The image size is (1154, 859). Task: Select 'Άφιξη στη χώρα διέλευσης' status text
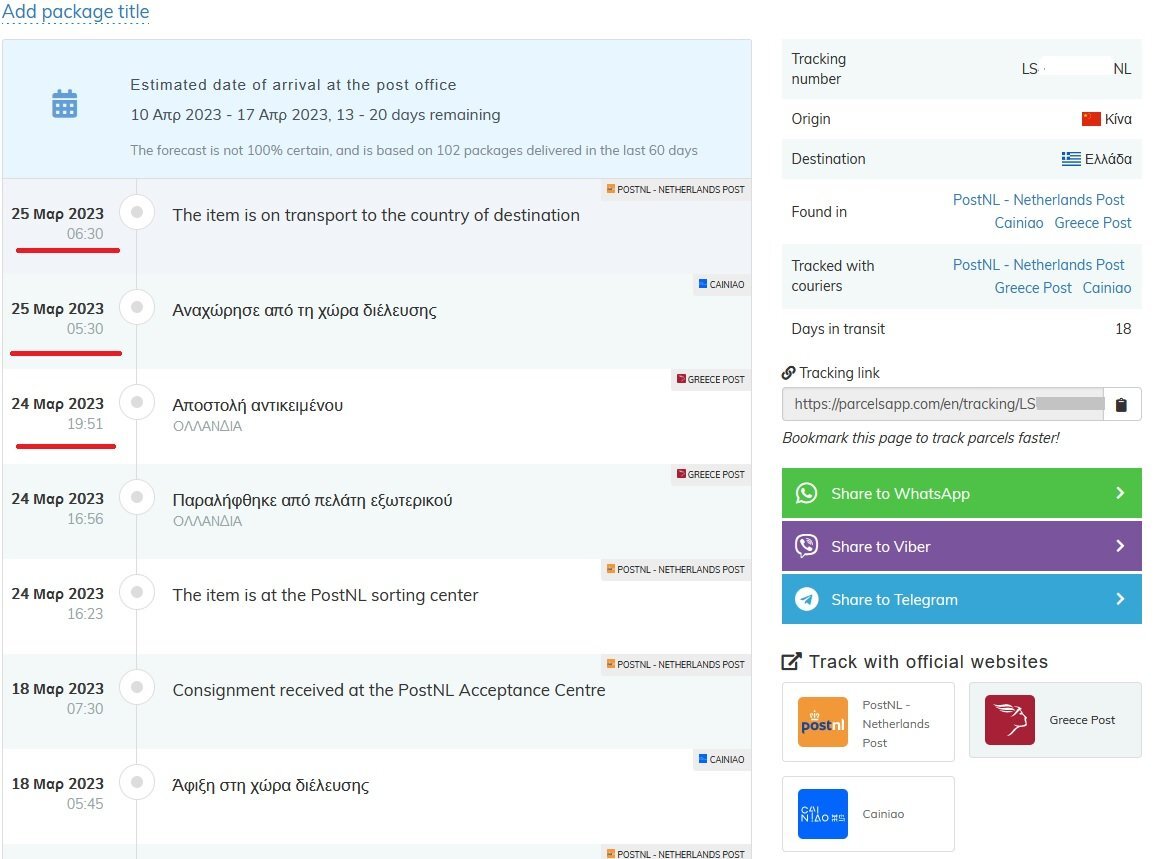270,785
